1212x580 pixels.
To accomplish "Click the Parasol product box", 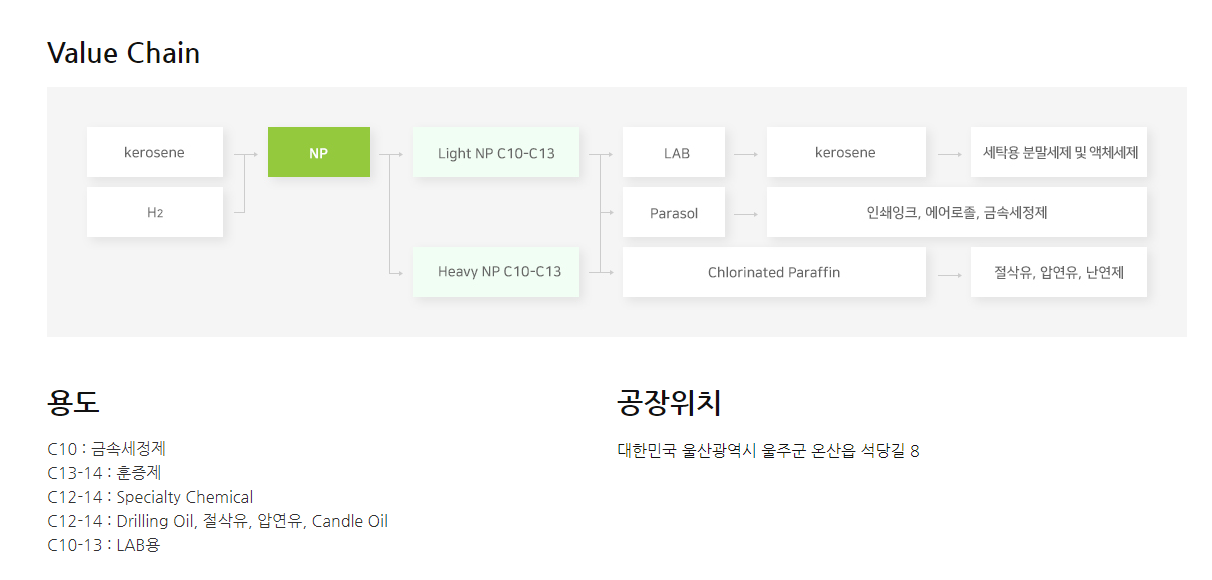I will click(674, 212).
